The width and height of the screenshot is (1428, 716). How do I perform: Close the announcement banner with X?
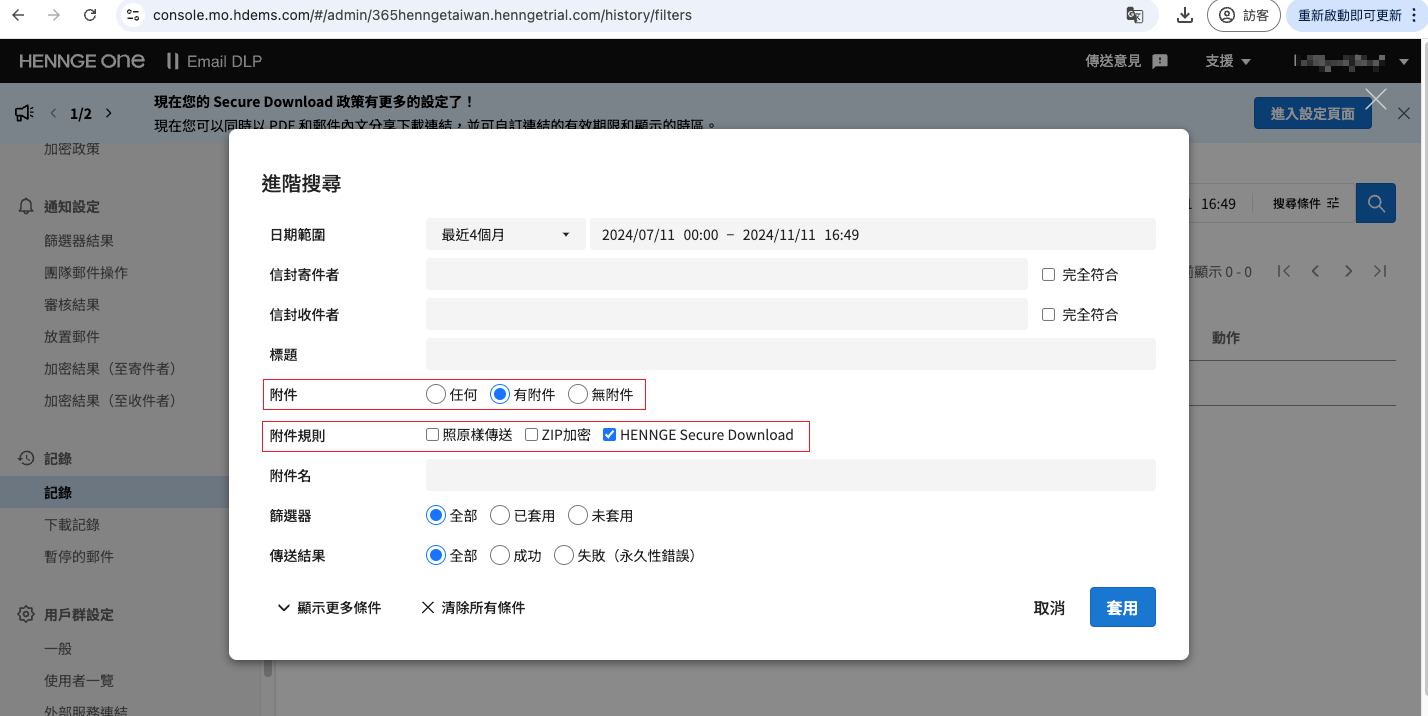tap(1404, 113)
